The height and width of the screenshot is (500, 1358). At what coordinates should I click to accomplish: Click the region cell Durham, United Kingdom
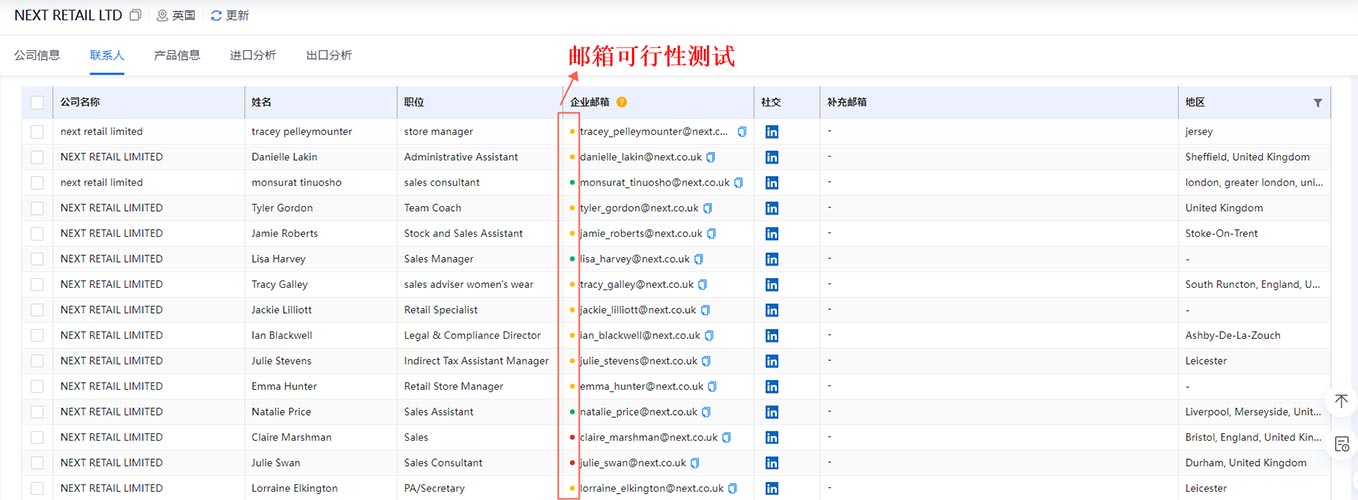click(x=1246, y=463)
